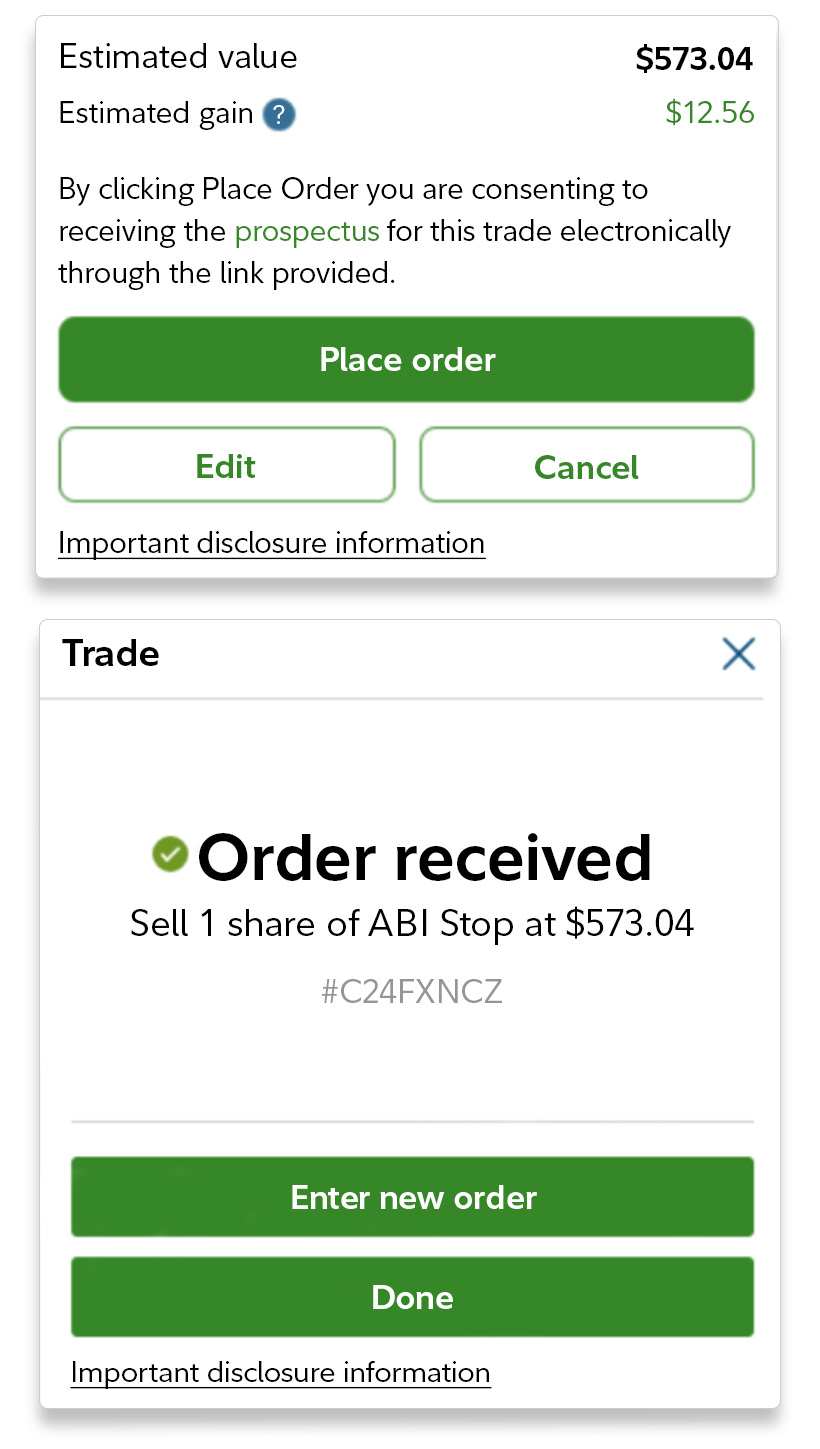The image size is (820, 1449).
Task: Close the Trade panel with the X
Action: click(738, 654)
